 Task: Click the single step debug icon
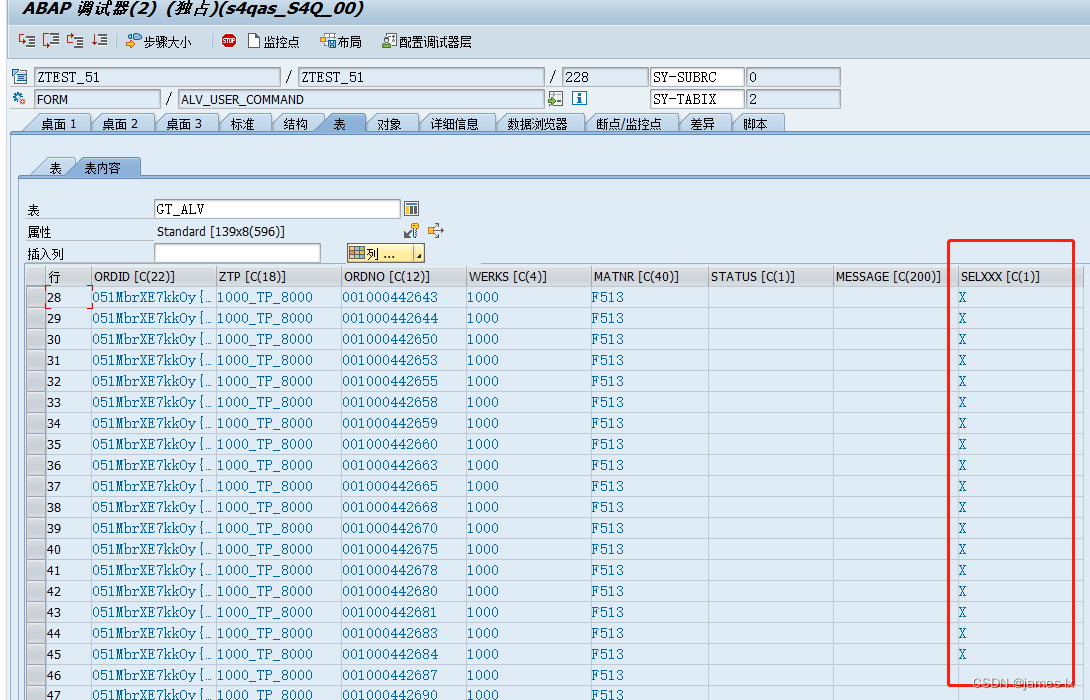point(25,41)
